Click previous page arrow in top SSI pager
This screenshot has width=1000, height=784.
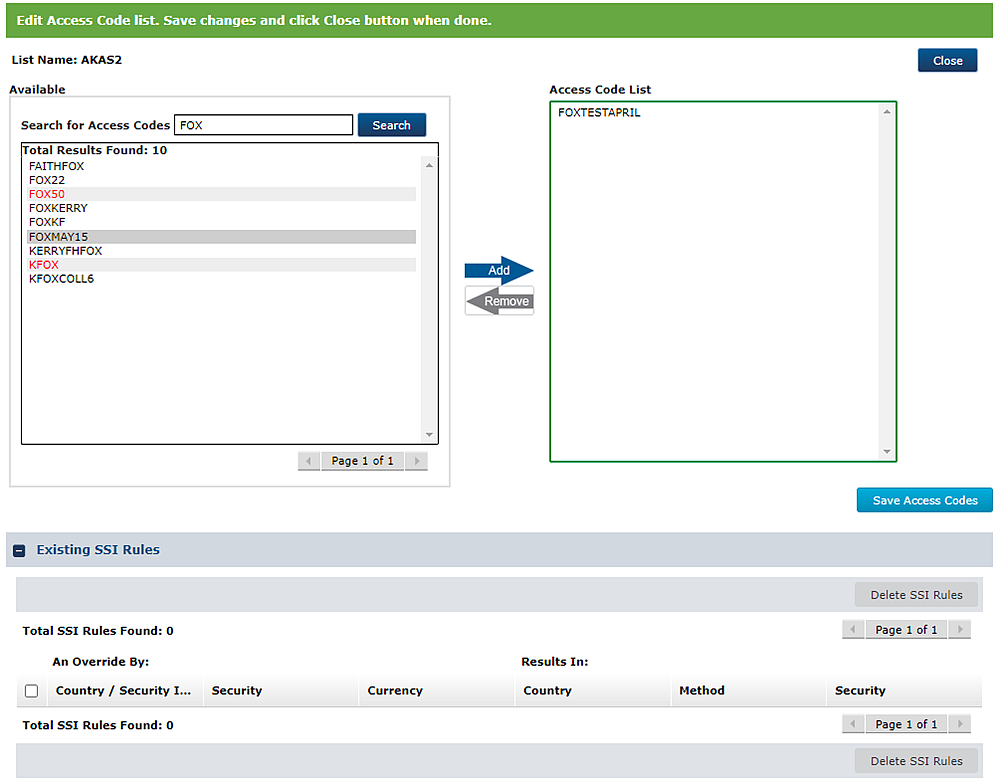853,630
